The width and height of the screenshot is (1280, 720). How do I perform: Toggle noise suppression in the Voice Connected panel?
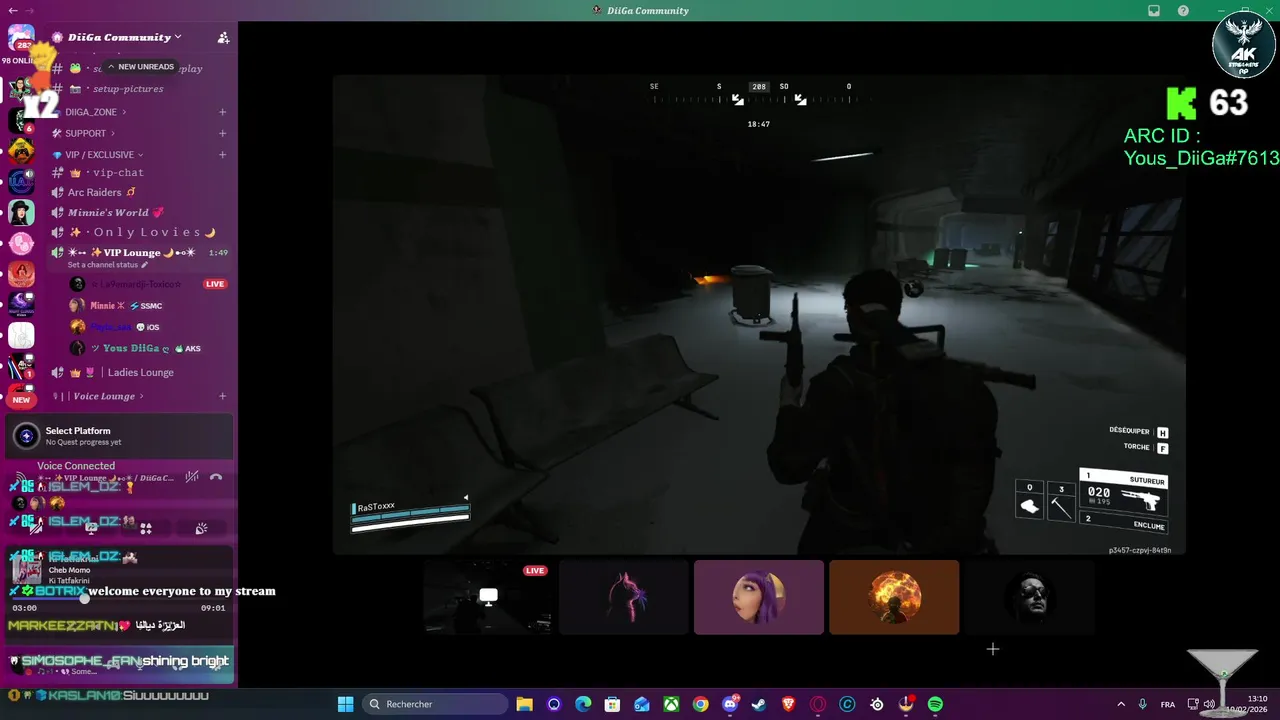tap(192, 478)
